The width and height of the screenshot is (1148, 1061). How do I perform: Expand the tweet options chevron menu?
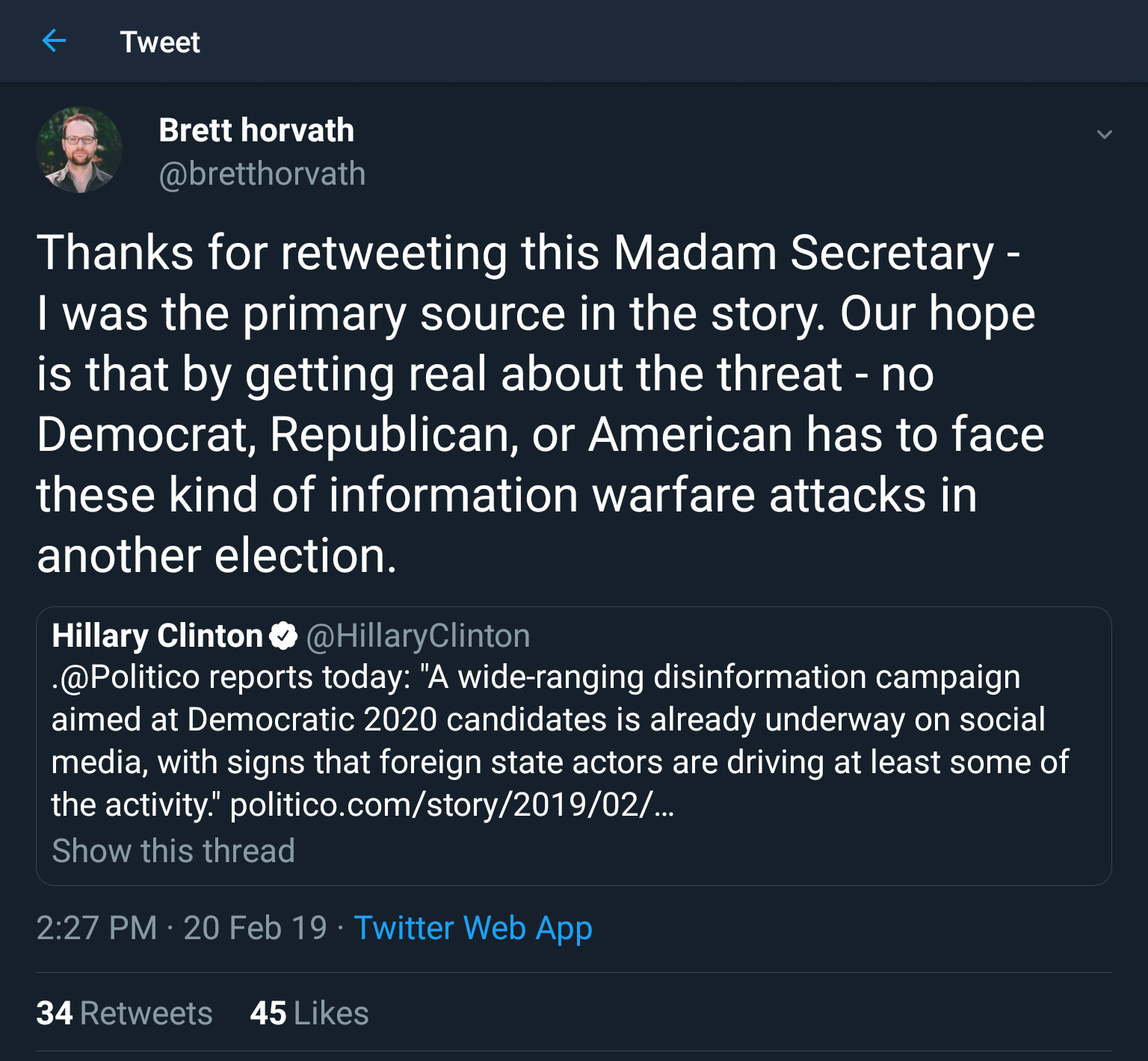coord(1104,135)
